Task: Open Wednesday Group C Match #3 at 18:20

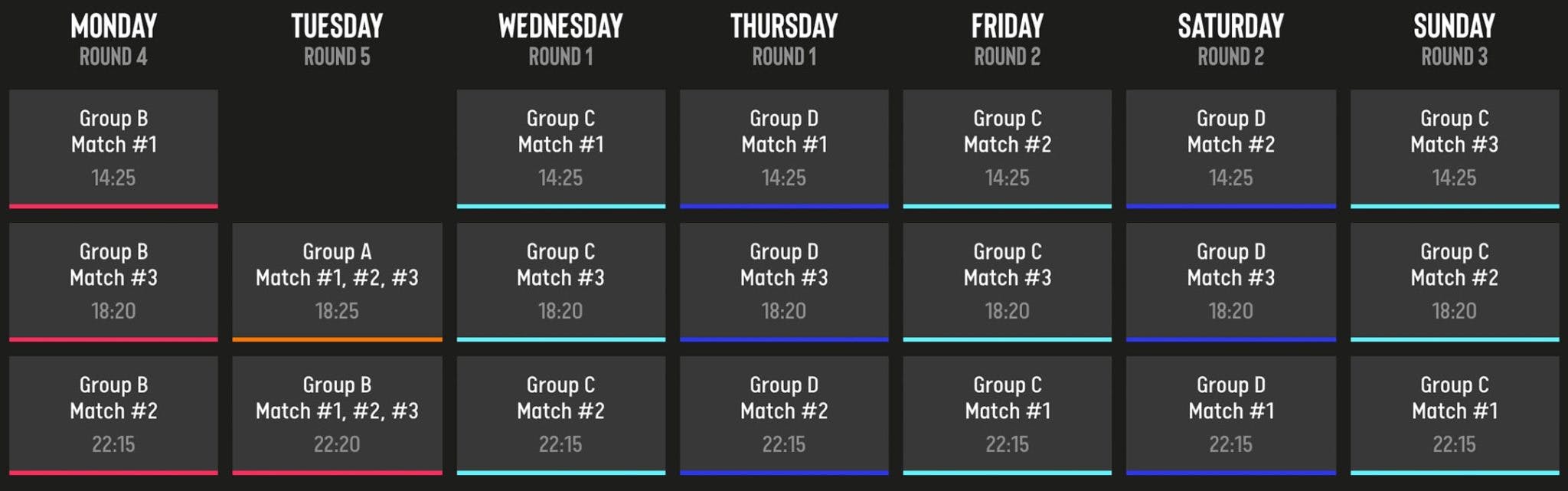Action: pyautogui.click(x=561, y=282)
